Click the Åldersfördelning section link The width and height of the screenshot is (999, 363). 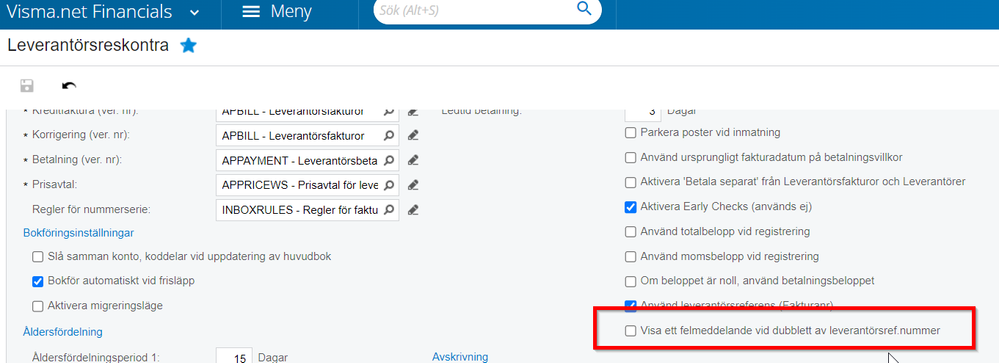(62, 332)
